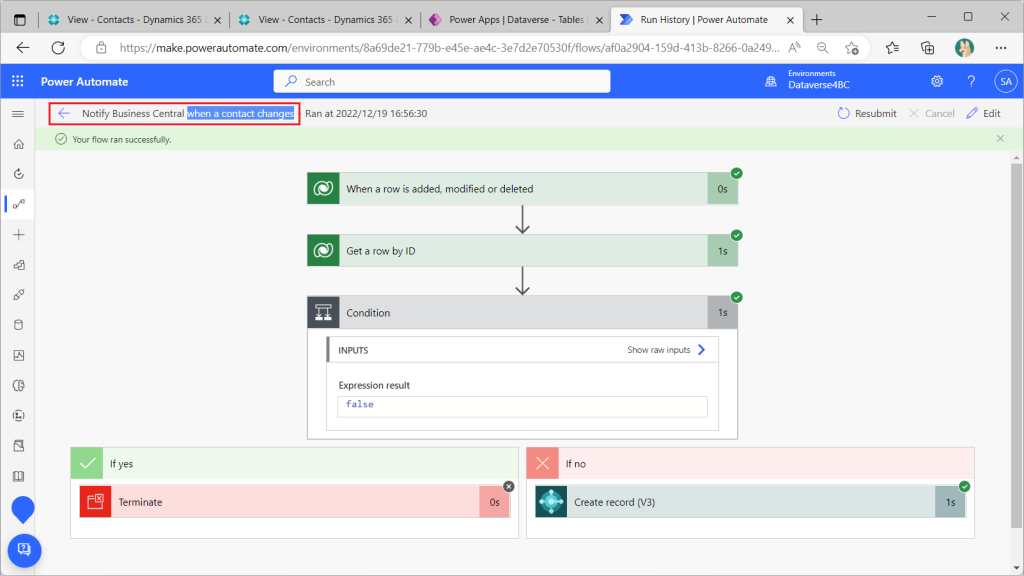Viewport: 1024px width, 576px height.
Task: Open the Settings gear icon
Action: [x=936, y=81]
